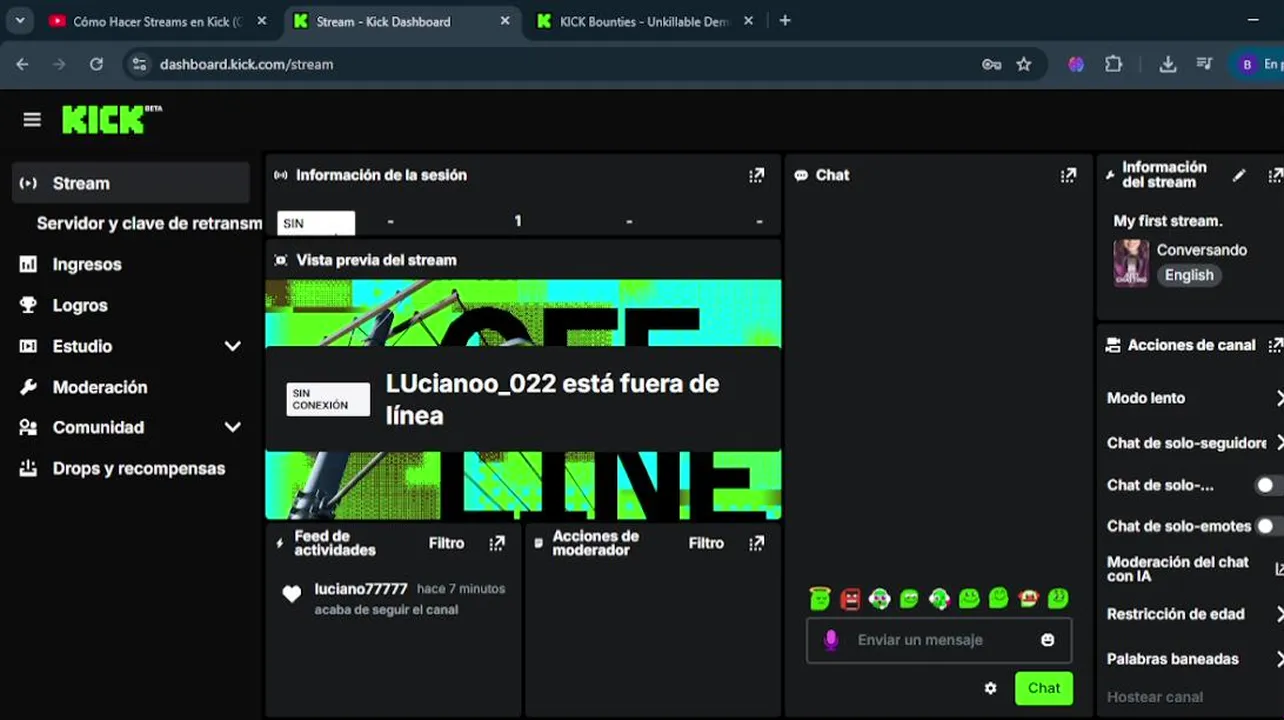Close the Stream - Kick Dashboard tab
1284x720 pixels.
pos(505,21)
